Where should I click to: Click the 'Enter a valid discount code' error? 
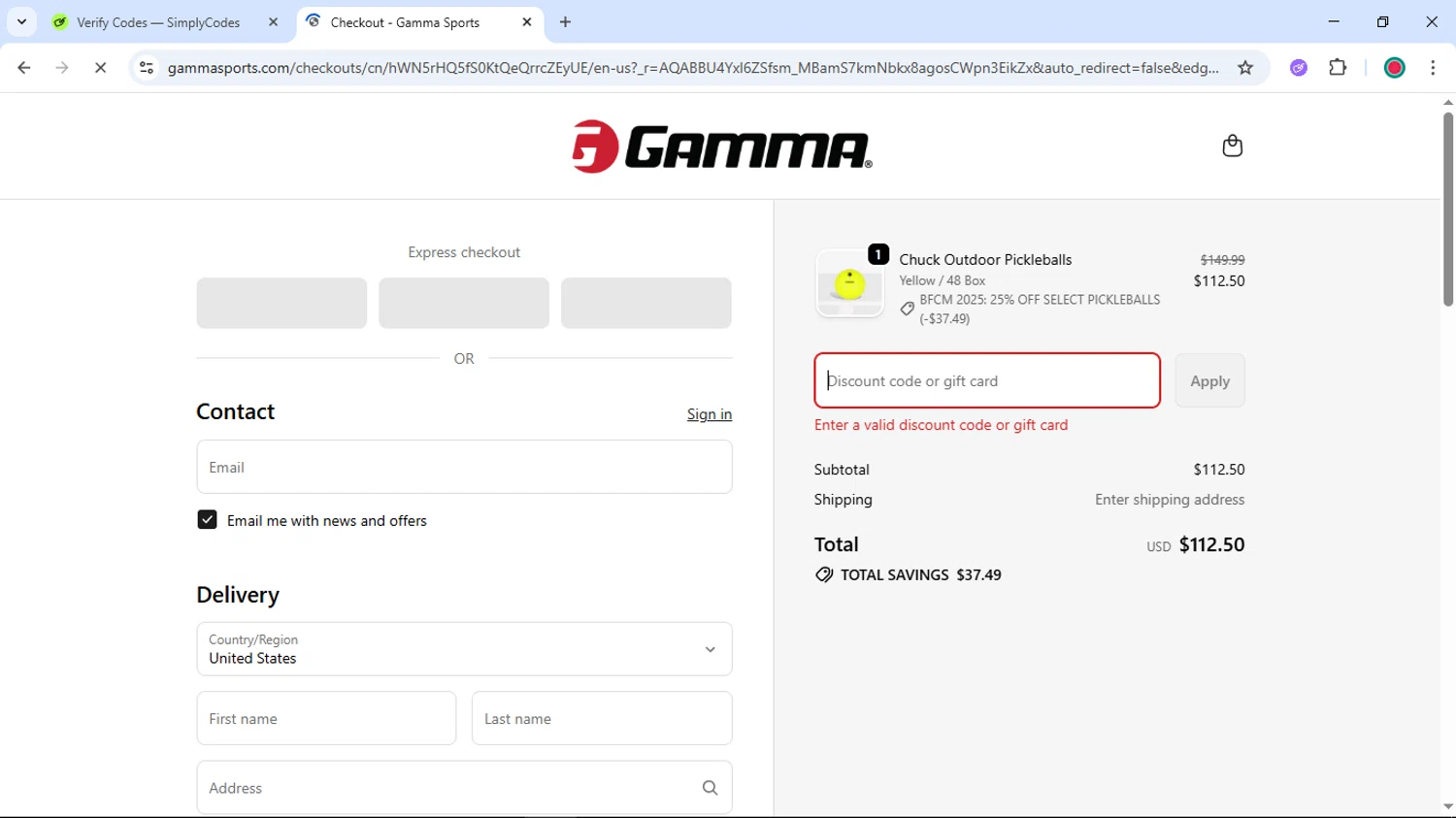941,425
